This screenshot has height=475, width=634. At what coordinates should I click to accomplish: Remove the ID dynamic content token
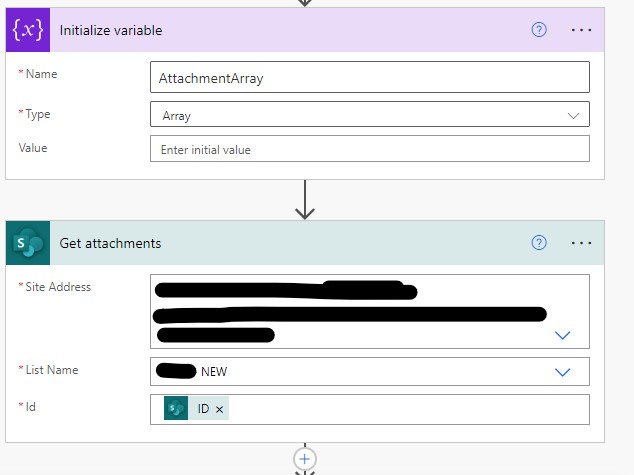220,410
